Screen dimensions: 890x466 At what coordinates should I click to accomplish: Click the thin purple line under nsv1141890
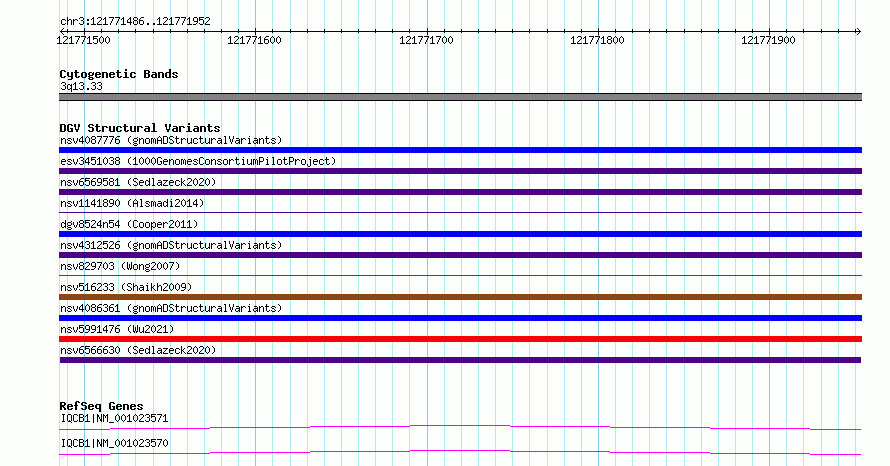pos(460,213)
